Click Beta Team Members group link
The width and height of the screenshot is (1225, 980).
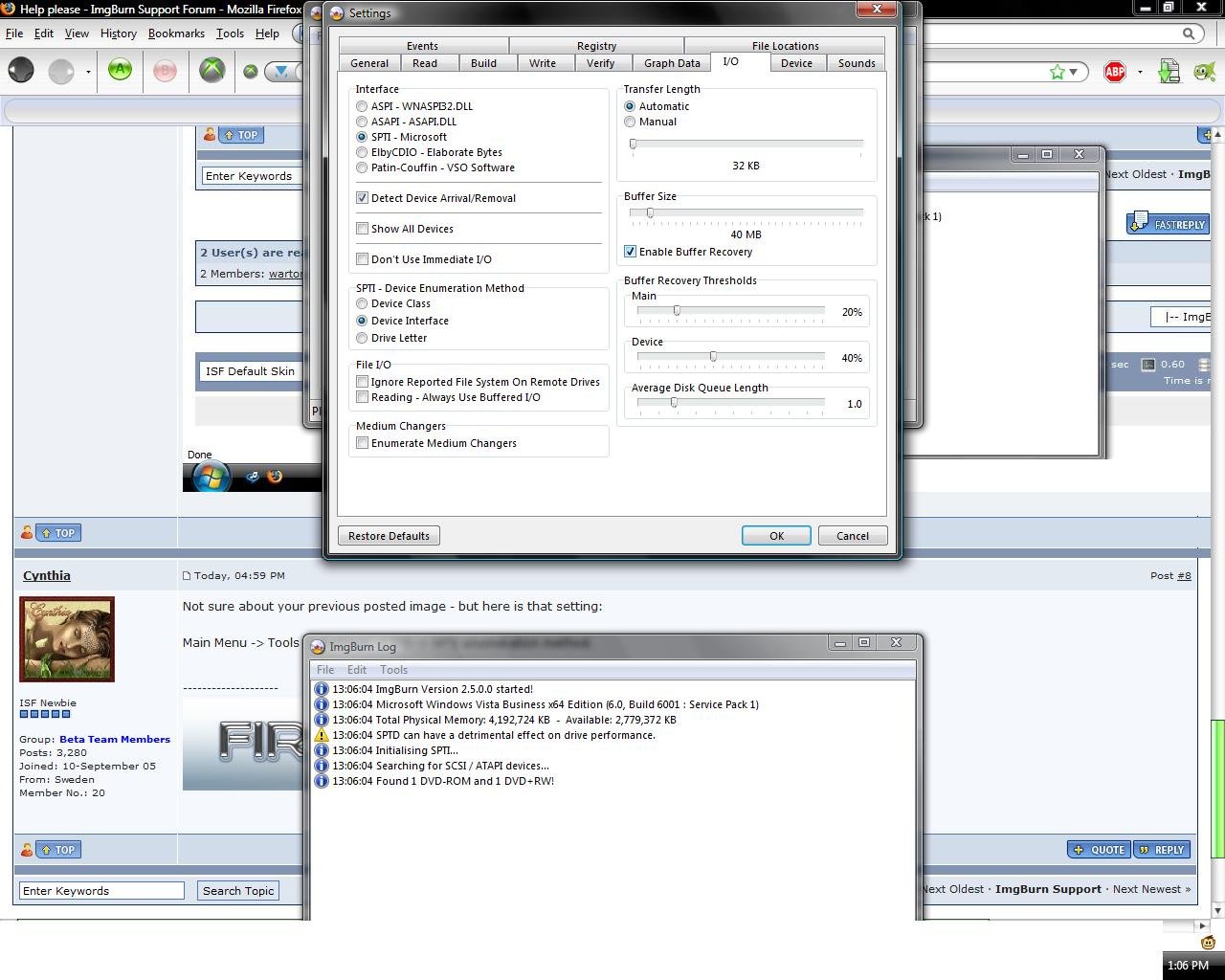115,739
